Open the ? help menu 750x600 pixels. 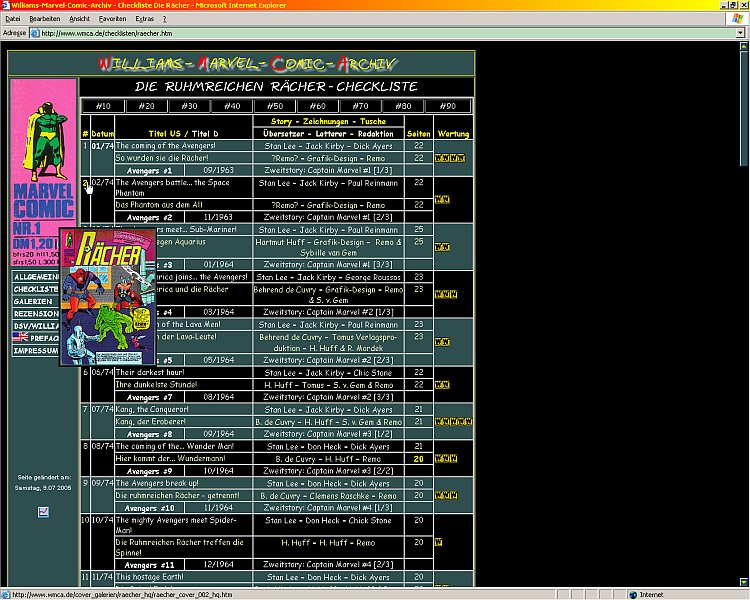click(165, 19)
